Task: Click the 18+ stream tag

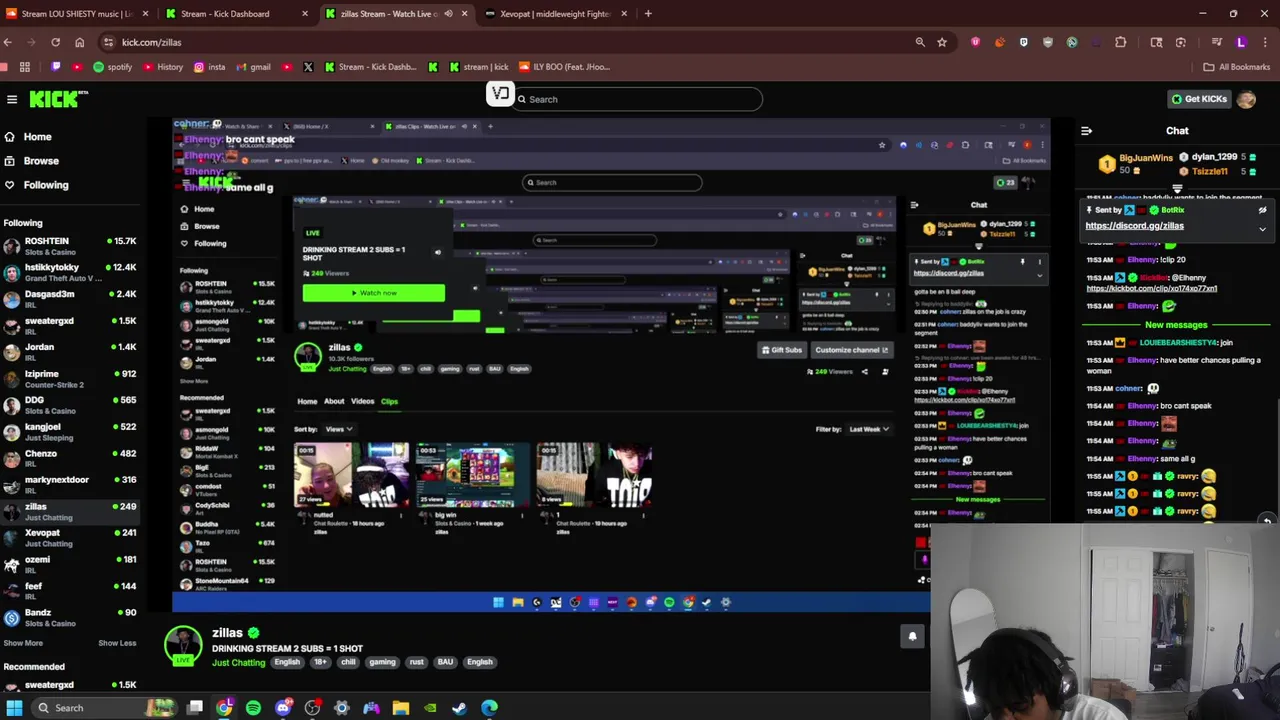Action: (x=321, y=662)
